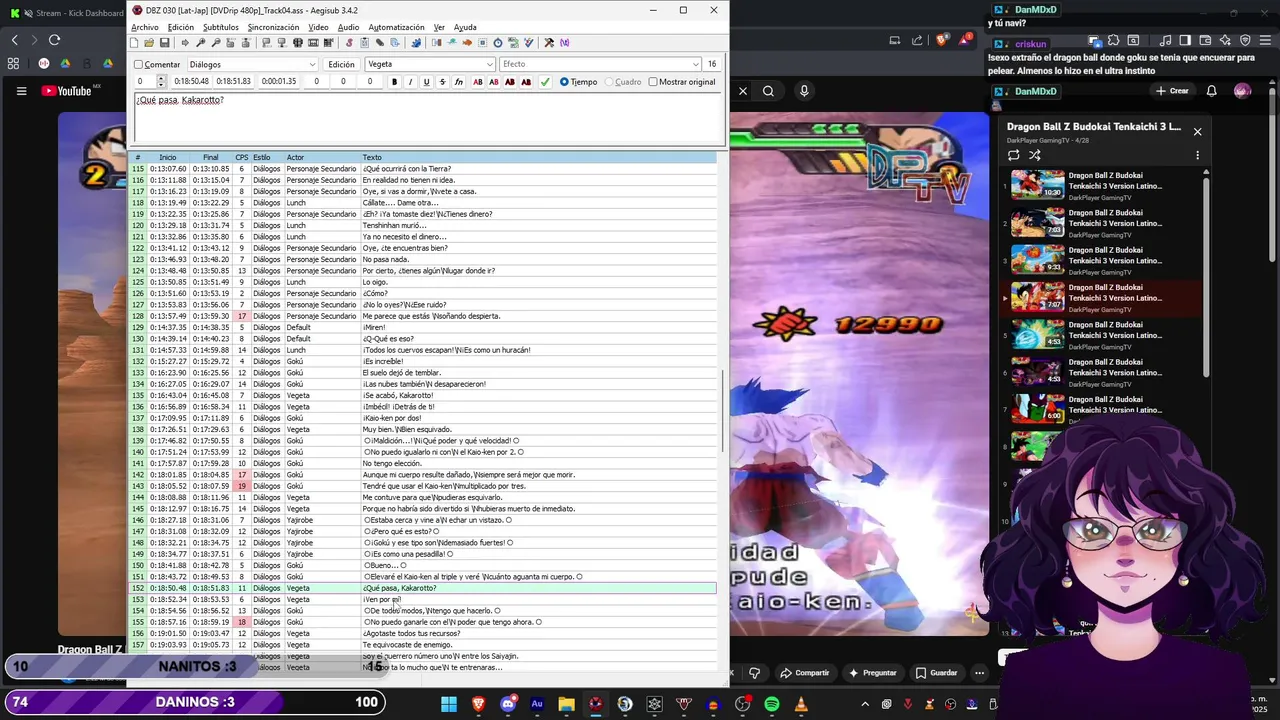Open the Automatización menu
Viewport: 1280px width, 720px height.
click(x=396, y=27)
